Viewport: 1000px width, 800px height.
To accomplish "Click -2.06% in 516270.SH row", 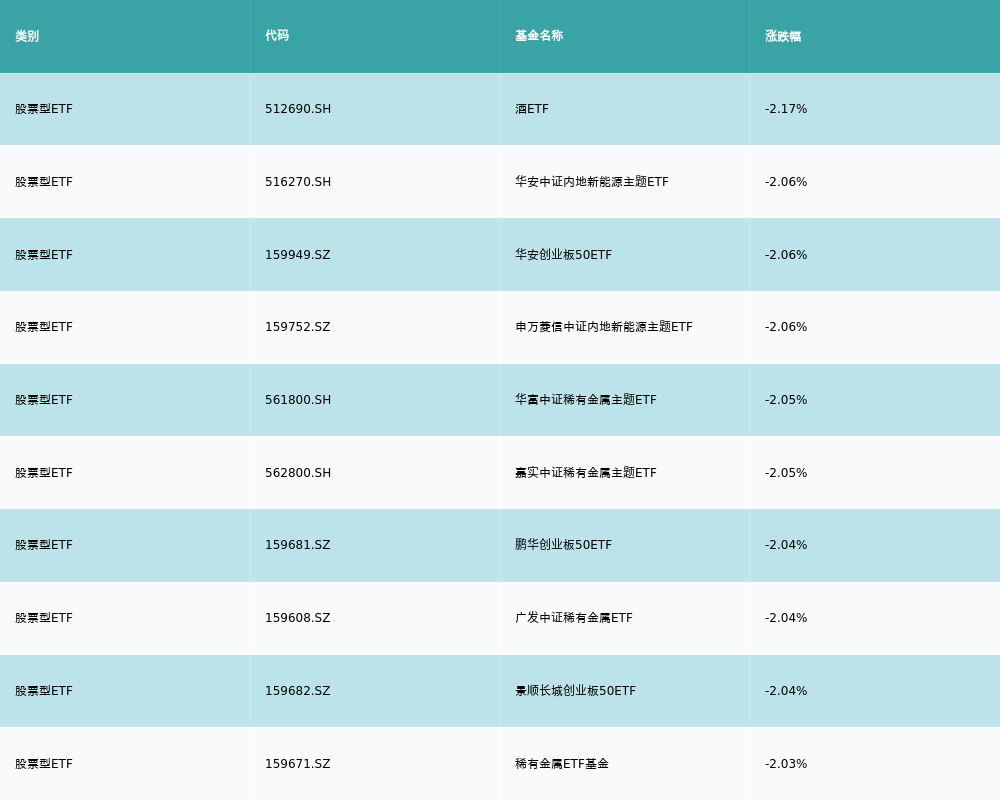I will [786, 182].
